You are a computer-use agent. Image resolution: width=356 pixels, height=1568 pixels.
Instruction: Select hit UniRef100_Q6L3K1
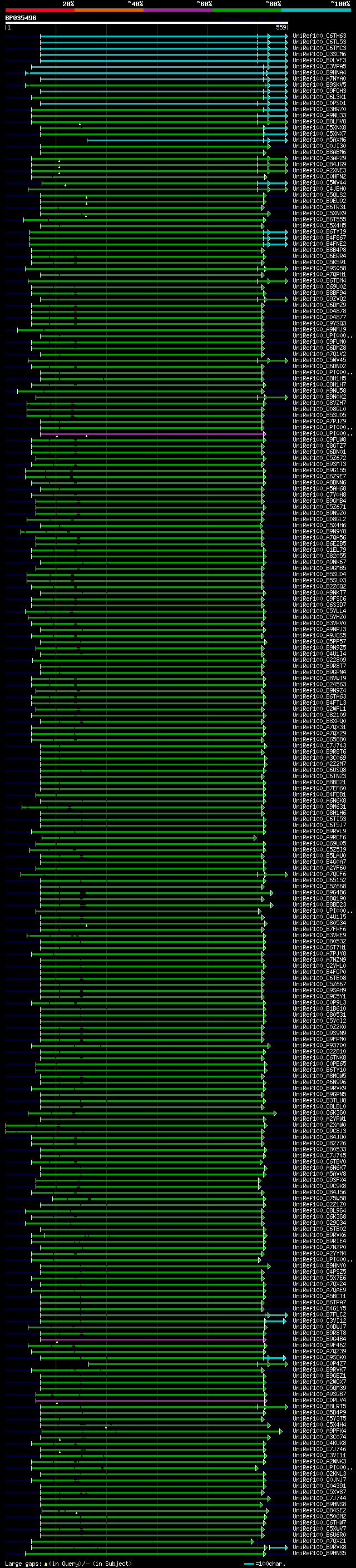click(x=319, y=97)
